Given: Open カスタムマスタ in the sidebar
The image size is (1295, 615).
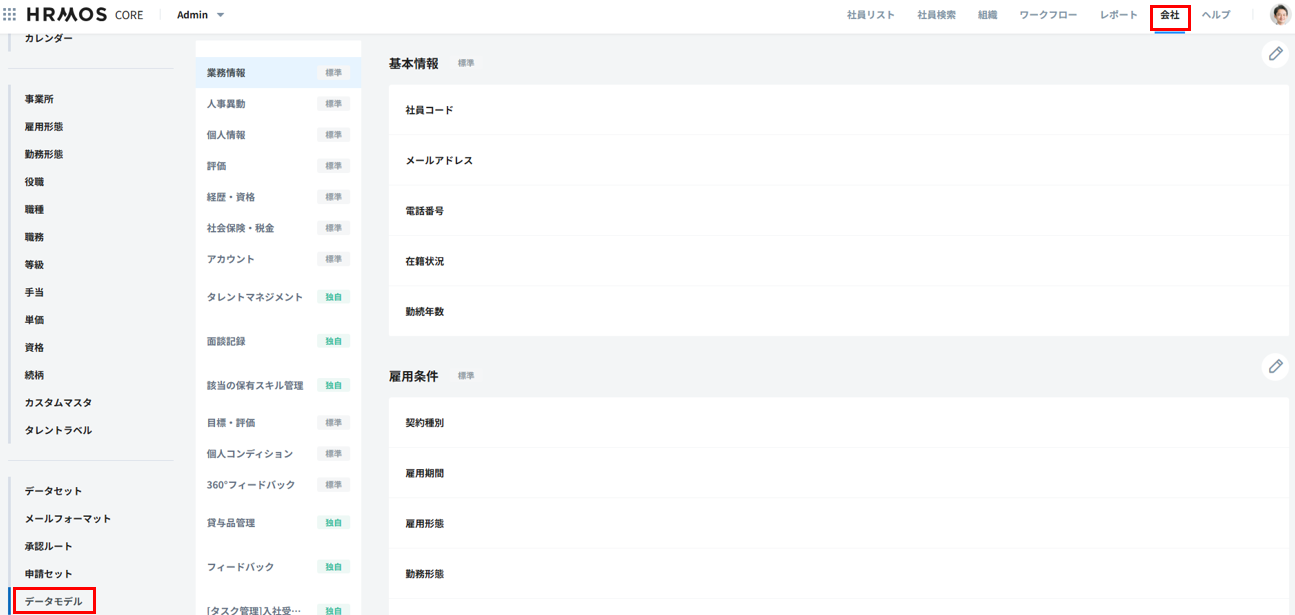Looking at the screenshot, I should (58, 402).
